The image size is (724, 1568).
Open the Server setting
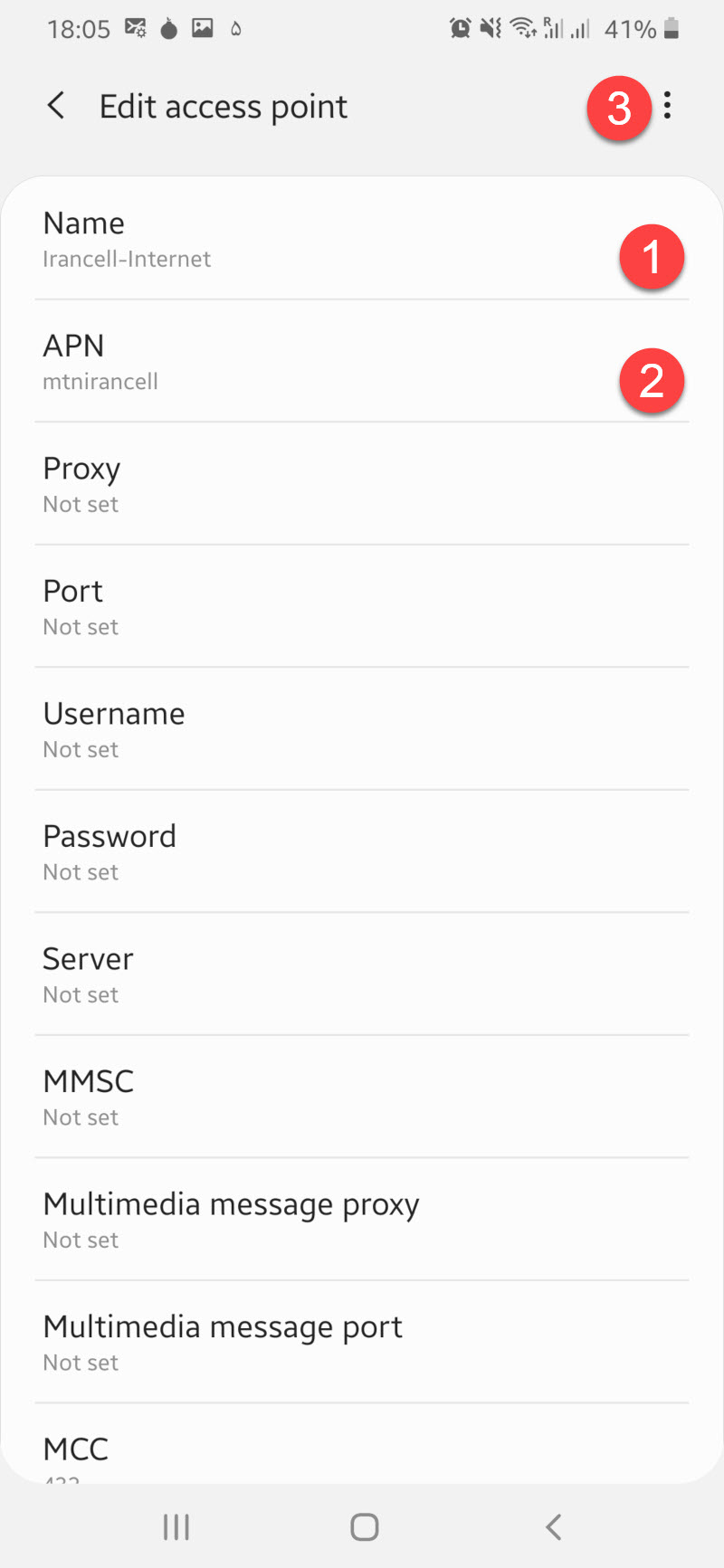[x=362, y=975]
